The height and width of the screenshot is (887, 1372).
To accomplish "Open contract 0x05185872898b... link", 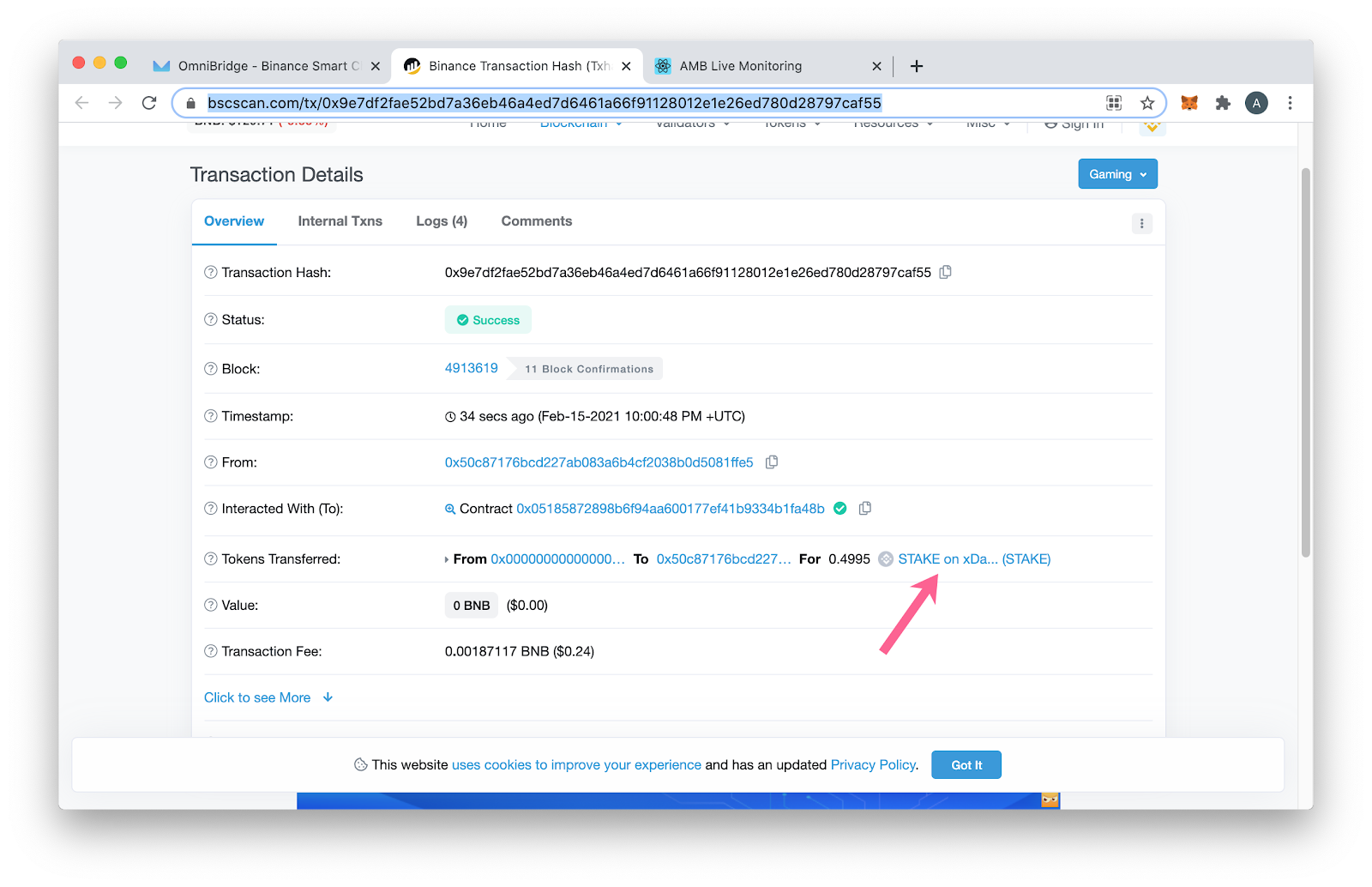I will [671, 509].
